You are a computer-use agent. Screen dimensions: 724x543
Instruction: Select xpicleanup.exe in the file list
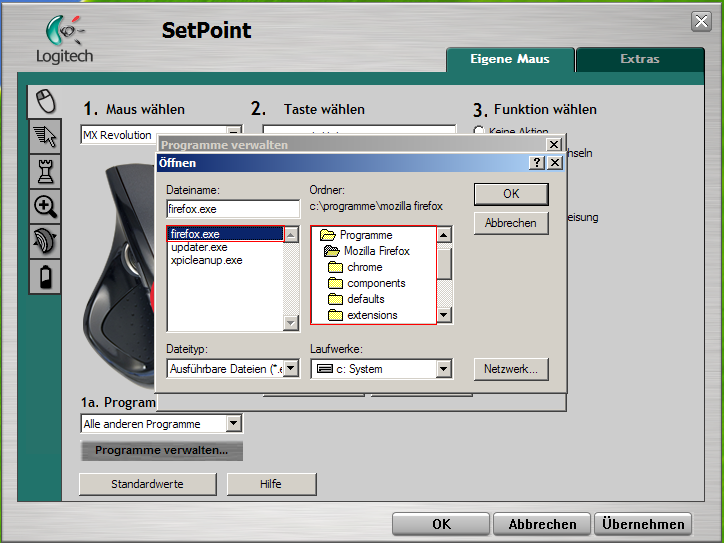point(206,260)
